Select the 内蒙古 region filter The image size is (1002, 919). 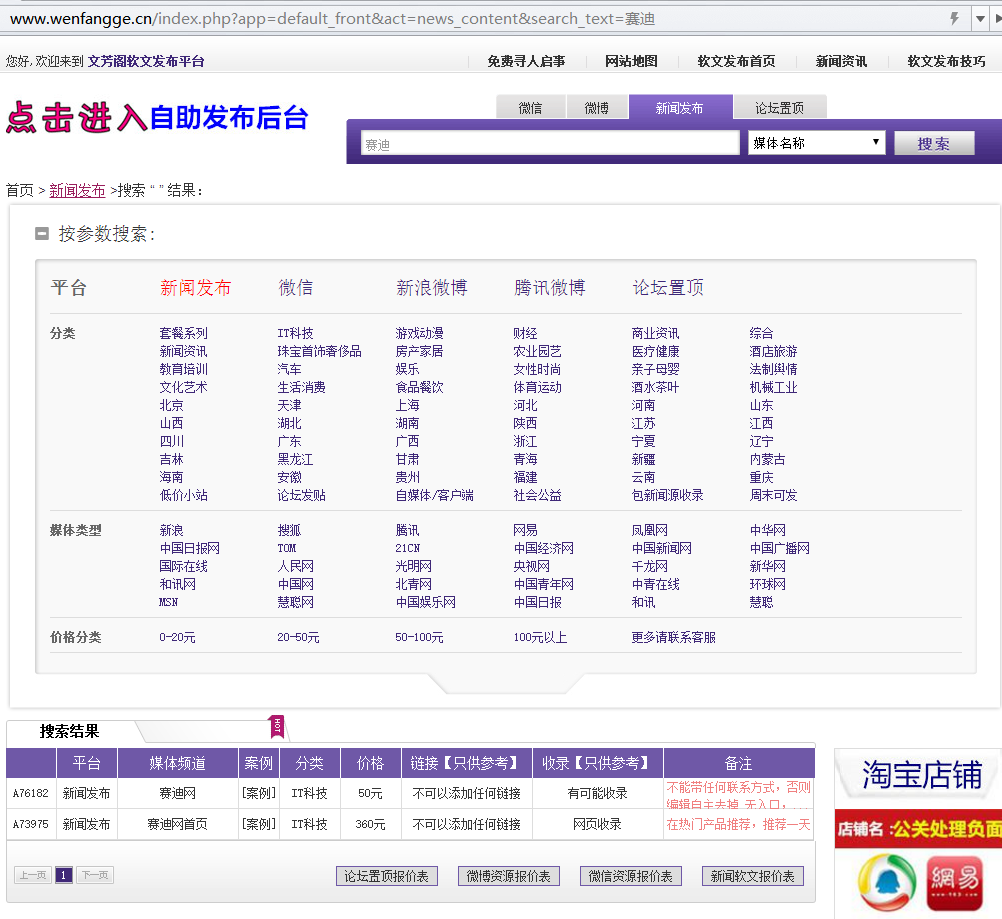tap(767, 459)
